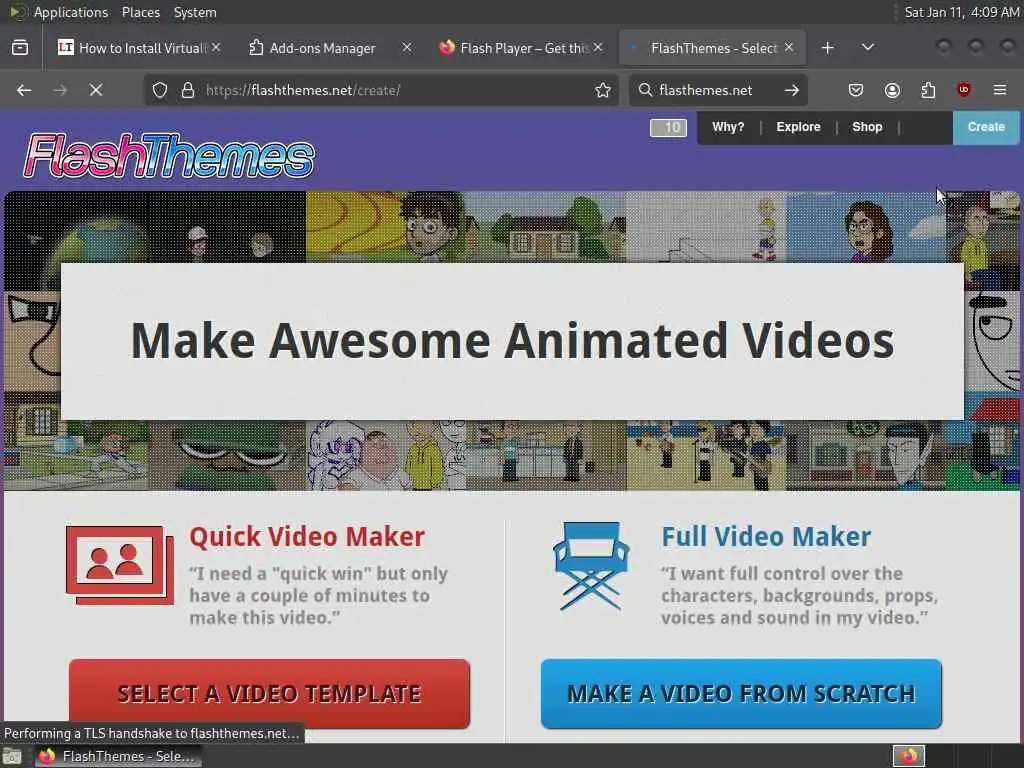This screenshot has width=1024, height=768.
Task: Click the FlashThemes taskbar window button
Action: click(118, 756)
